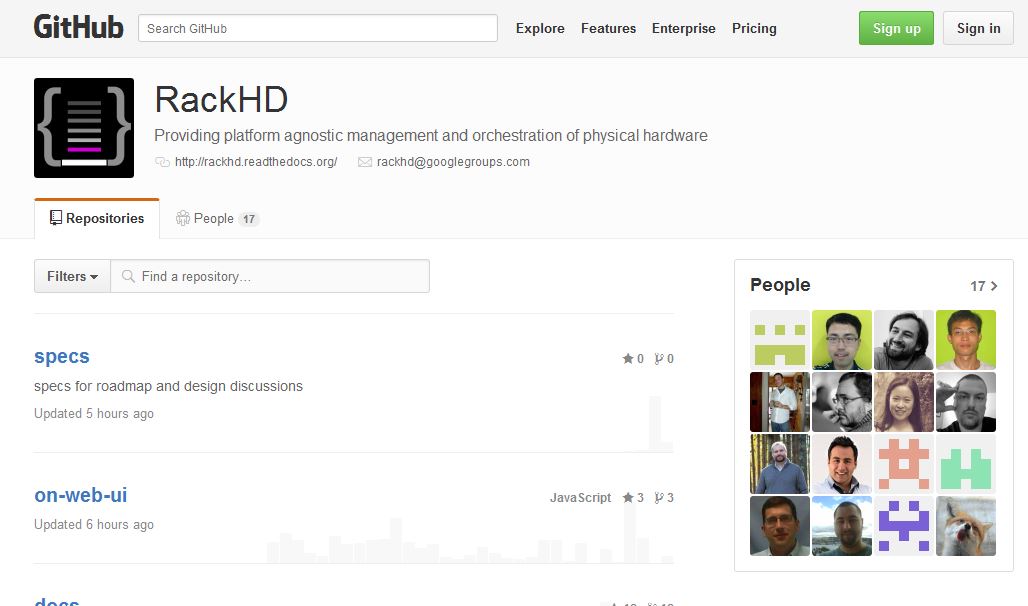The height and width of the screenshot is (606, 1028).
Task: Open forks of the on-web-ui repository
Action: pos(664,498)
